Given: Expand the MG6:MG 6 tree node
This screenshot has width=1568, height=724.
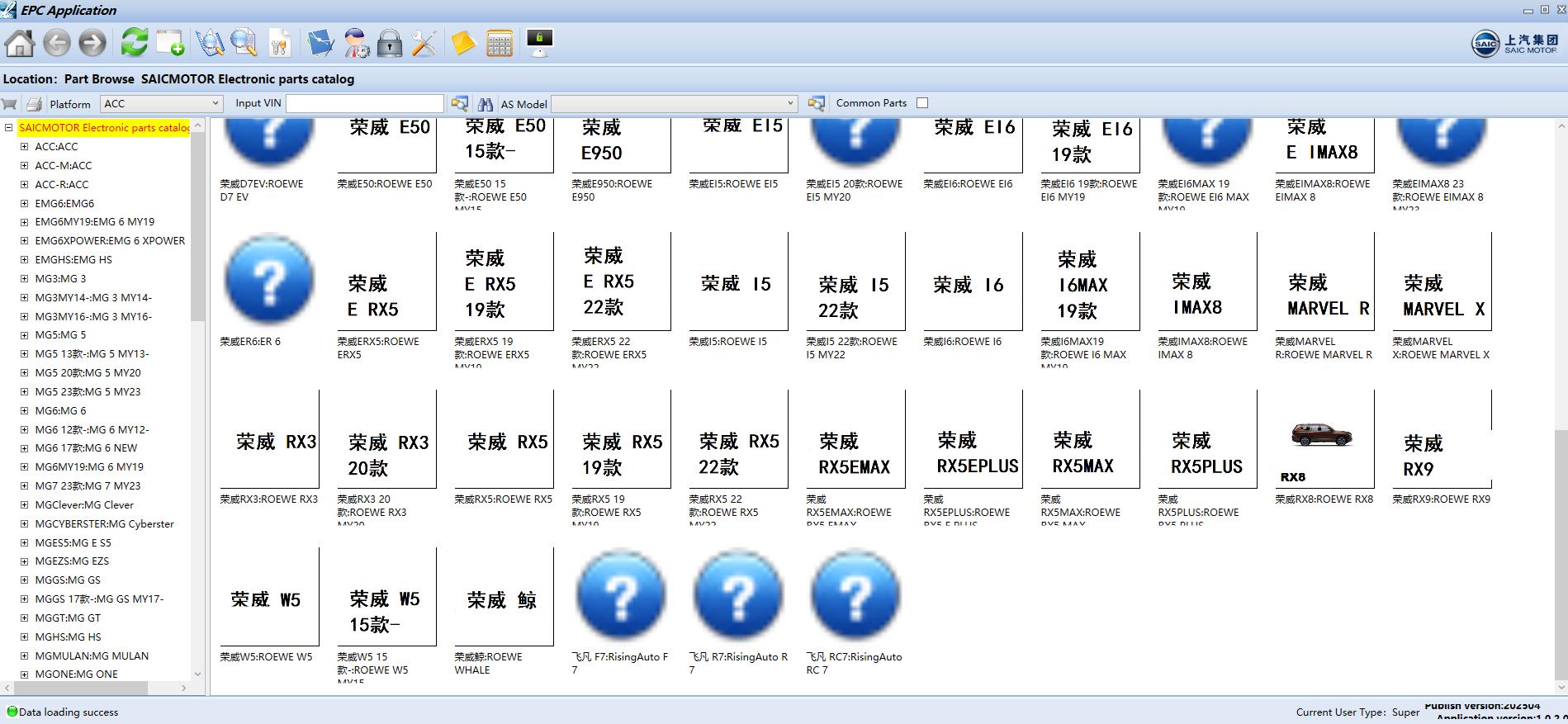Looking at the screenshot, I should [25, 411].
